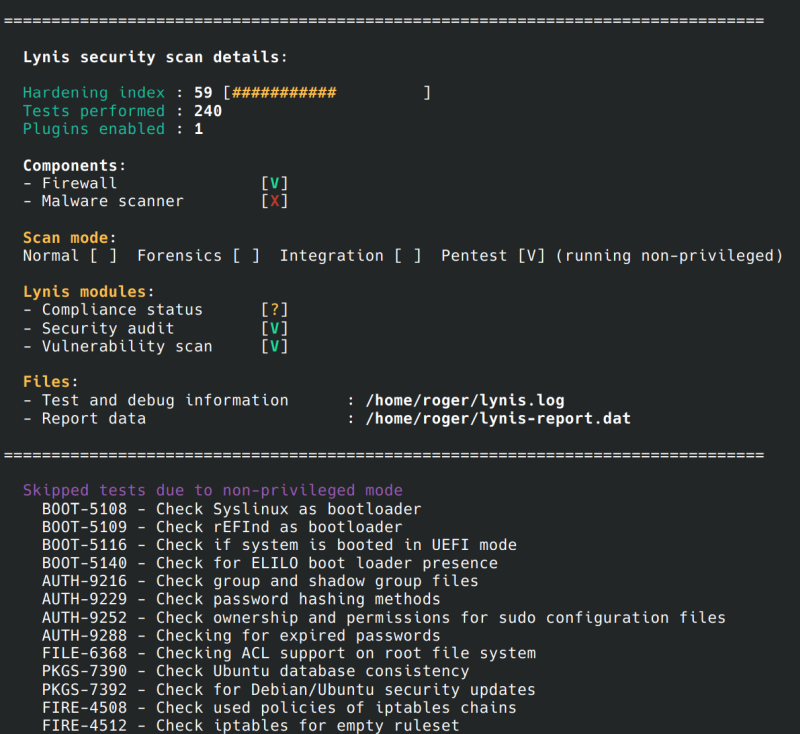Click the 'Lynis modules' section heading
This screenshot has width=800, height=734.
(88, 292)
